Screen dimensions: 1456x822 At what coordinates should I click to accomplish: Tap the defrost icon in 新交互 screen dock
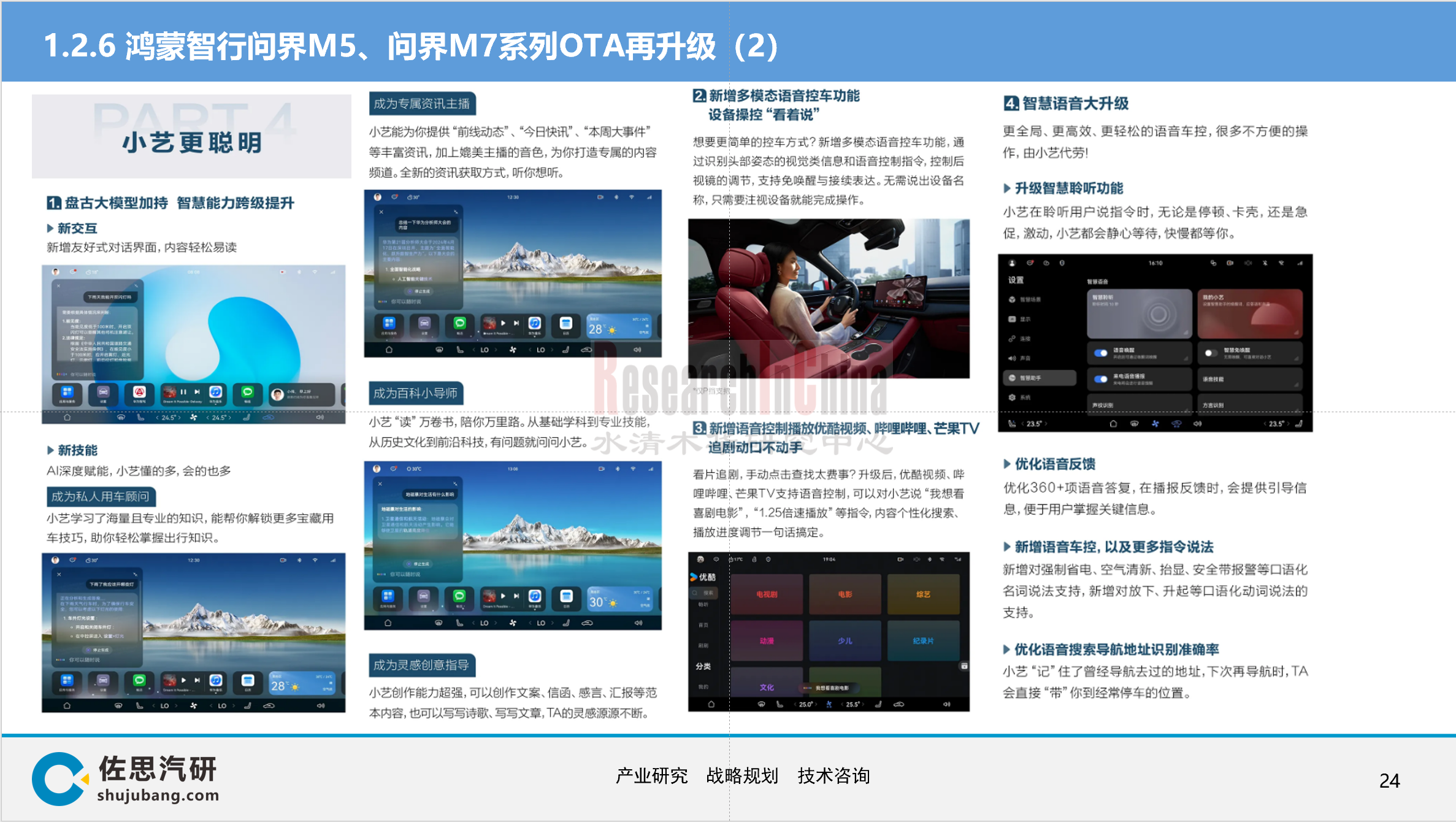pyautogui.click(x=121, y=417)
